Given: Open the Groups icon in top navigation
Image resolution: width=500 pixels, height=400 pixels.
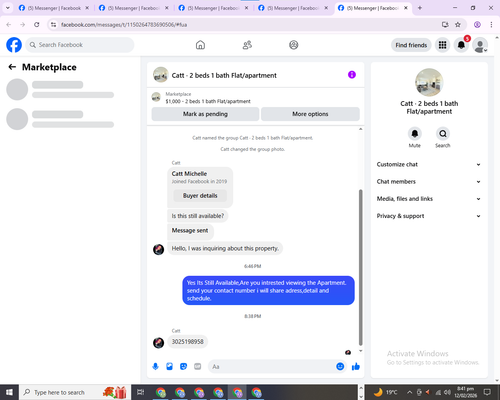Looking at the screenshot, I should (294, 45).
